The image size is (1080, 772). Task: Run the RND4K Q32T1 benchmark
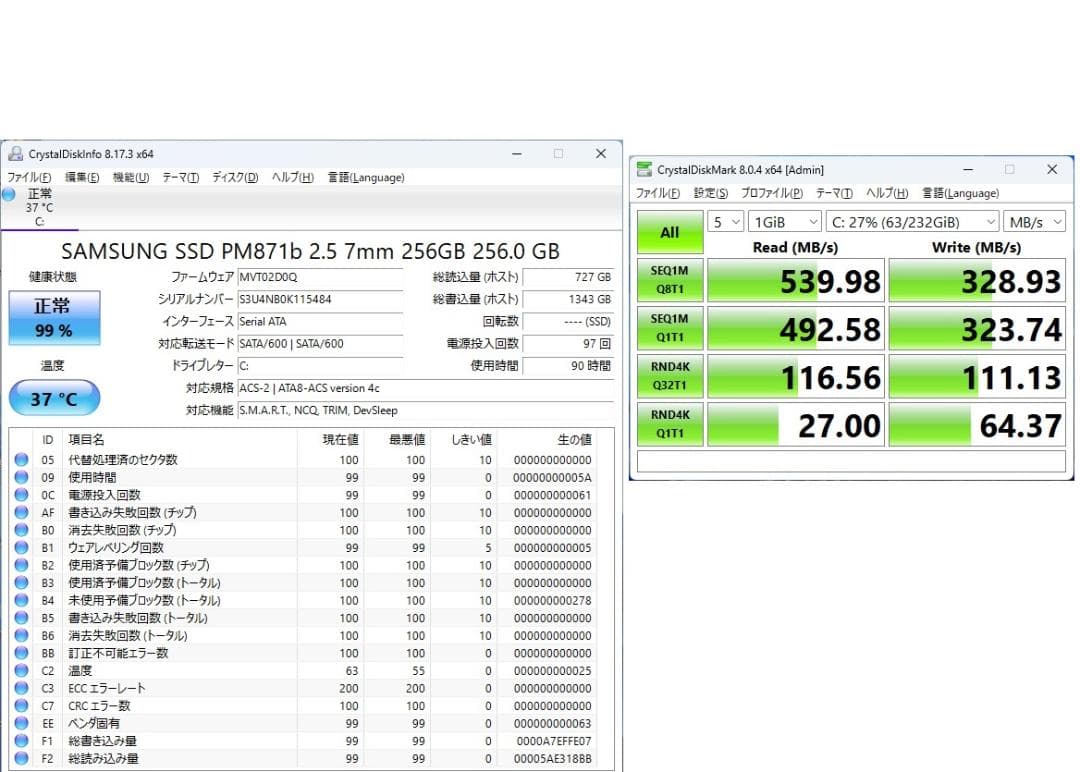[669, 375]
